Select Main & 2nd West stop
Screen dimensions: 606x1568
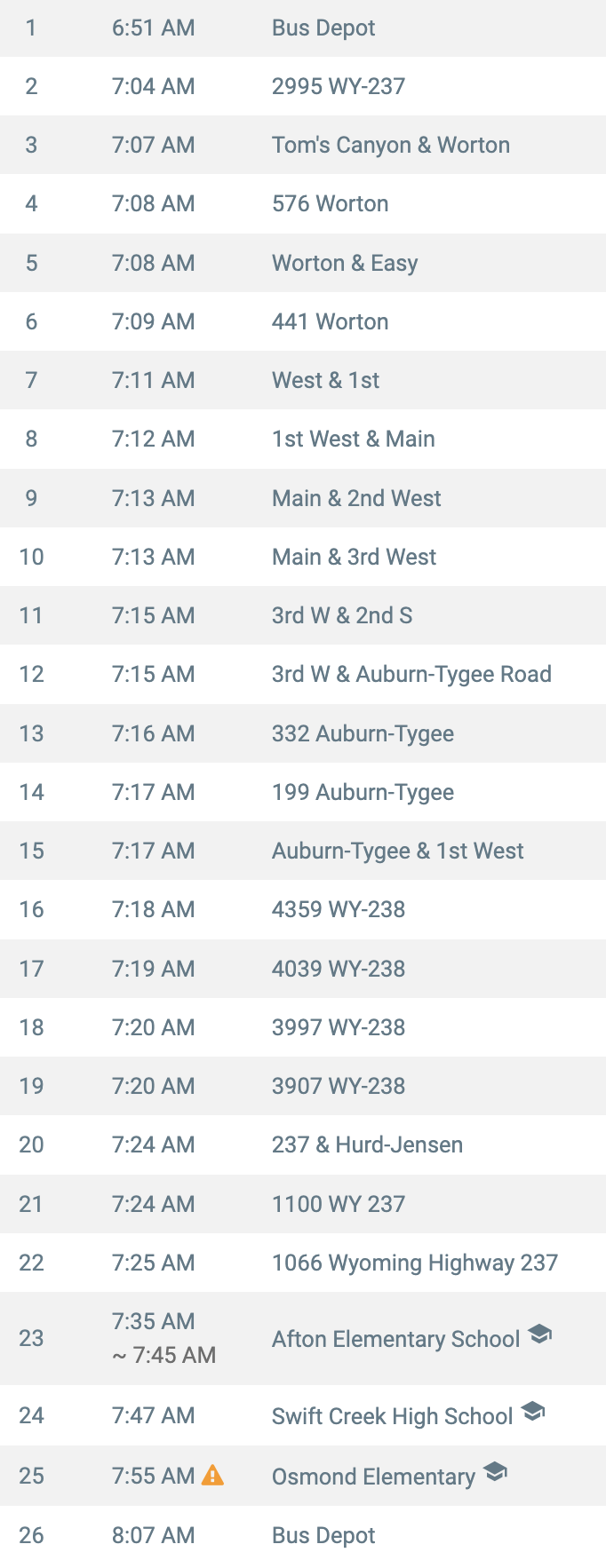tap(303, 498)
